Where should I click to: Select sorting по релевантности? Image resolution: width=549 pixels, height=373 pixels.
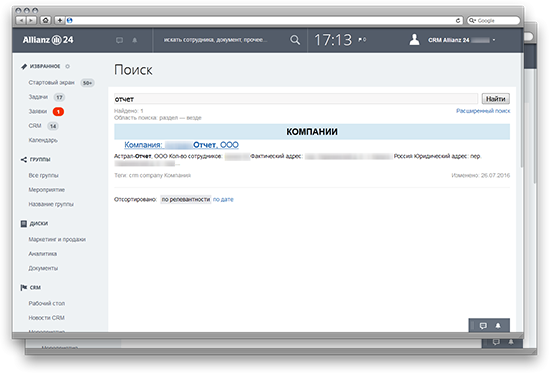pyautogui.click(x=186, y=199)
